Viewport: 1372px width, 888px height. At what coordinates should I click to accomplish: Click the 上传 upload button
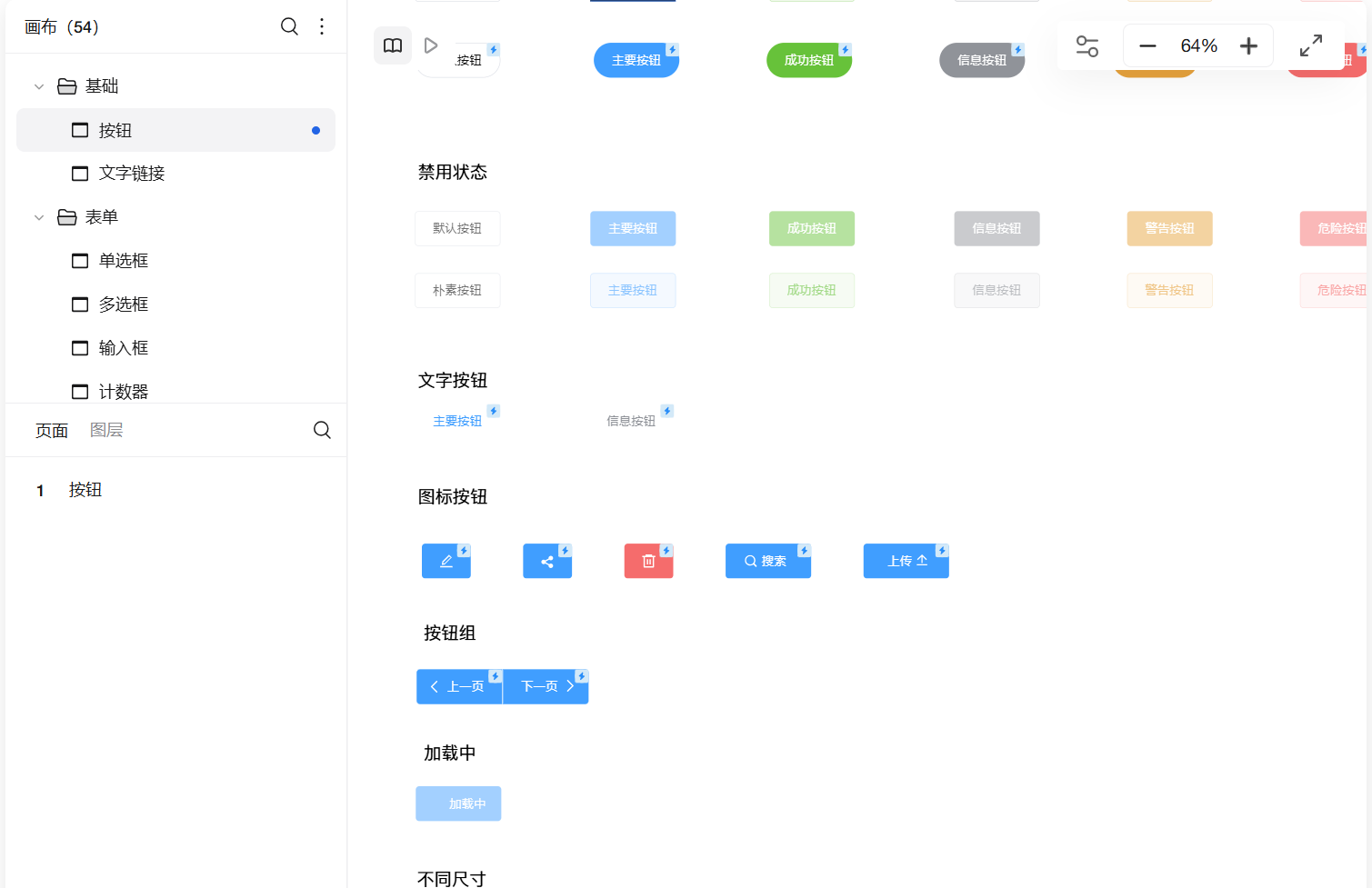[x=906, y=561]
